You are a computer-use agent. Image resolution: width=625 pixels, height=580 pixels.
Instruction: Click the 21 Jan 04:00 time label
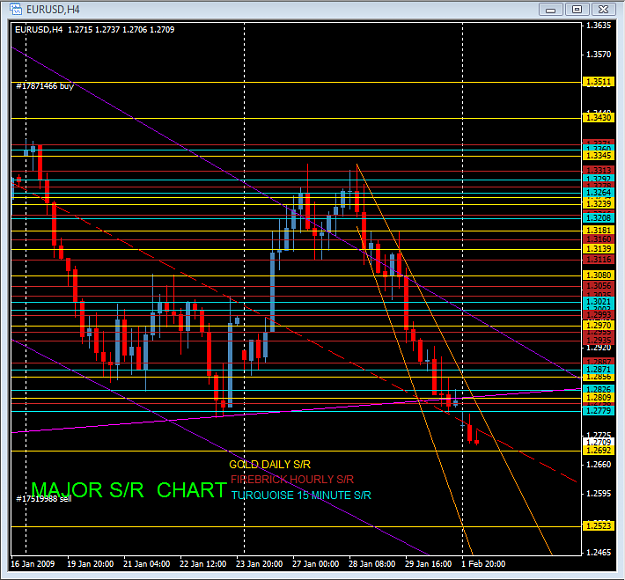coord(146,564)
